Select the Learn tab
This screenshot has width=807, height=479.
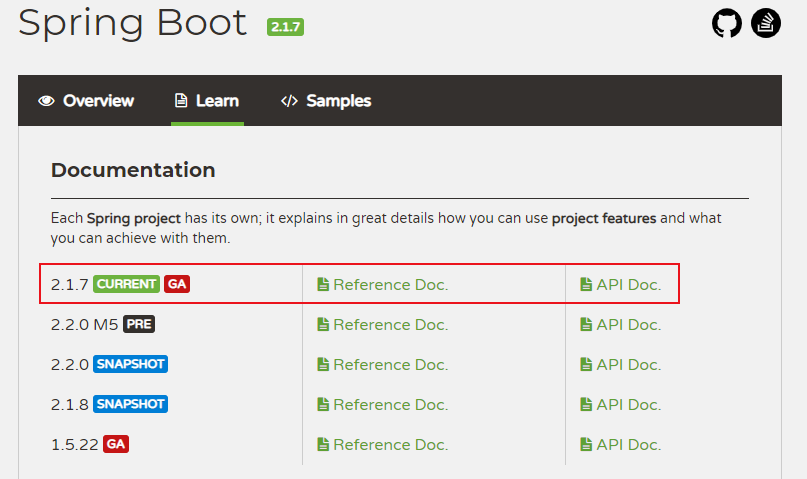(x=207, y=101)
